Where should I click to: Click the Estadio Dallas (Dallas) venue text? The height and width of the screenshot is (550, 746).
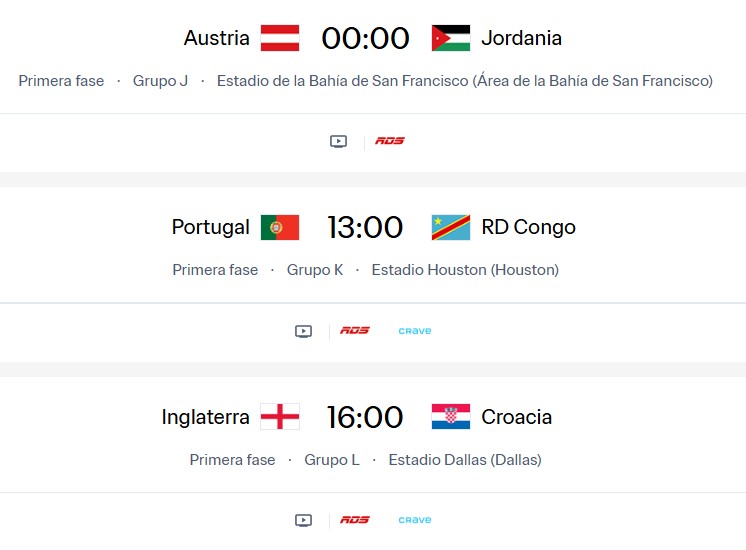[x=465, y=460]
